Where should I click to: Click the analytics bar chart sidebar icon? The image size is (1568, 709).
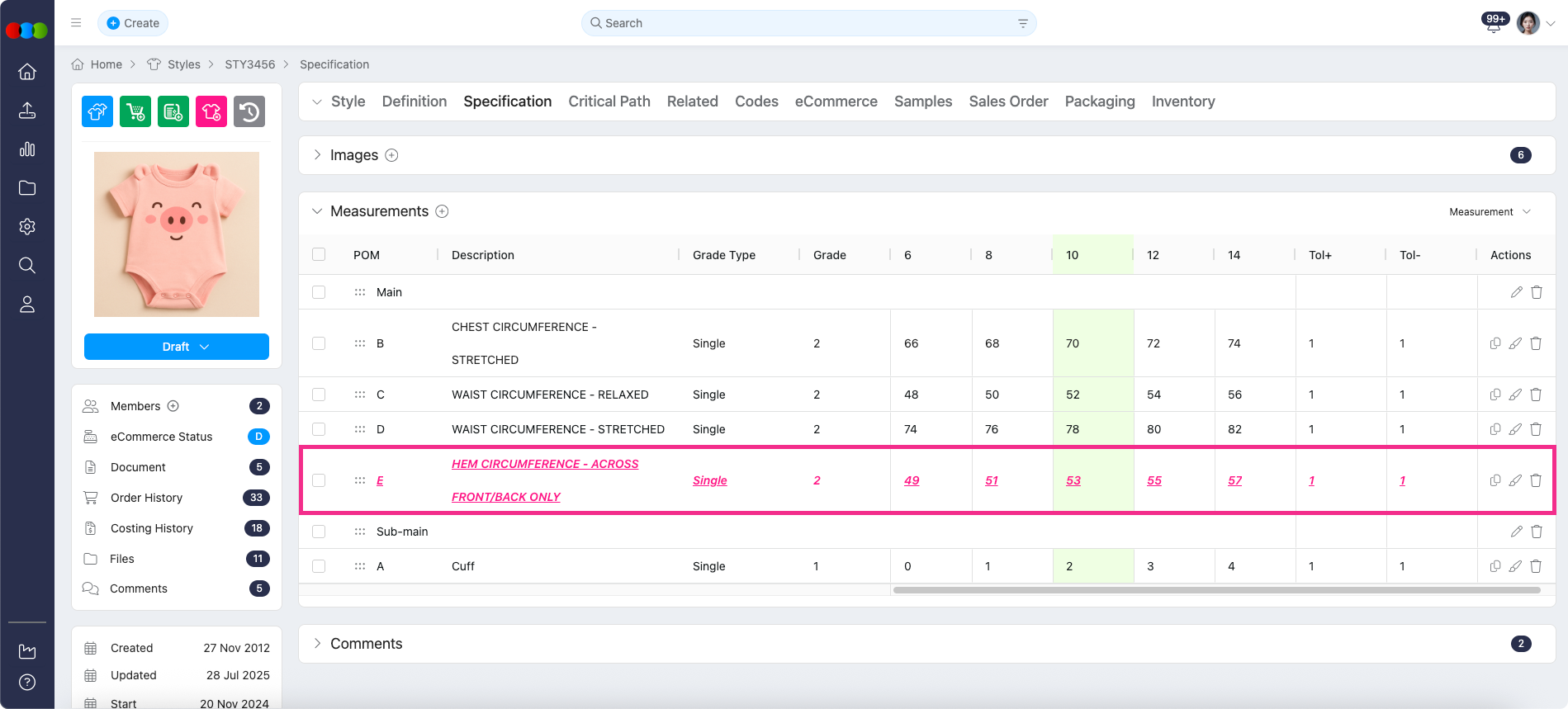(27, 149)
